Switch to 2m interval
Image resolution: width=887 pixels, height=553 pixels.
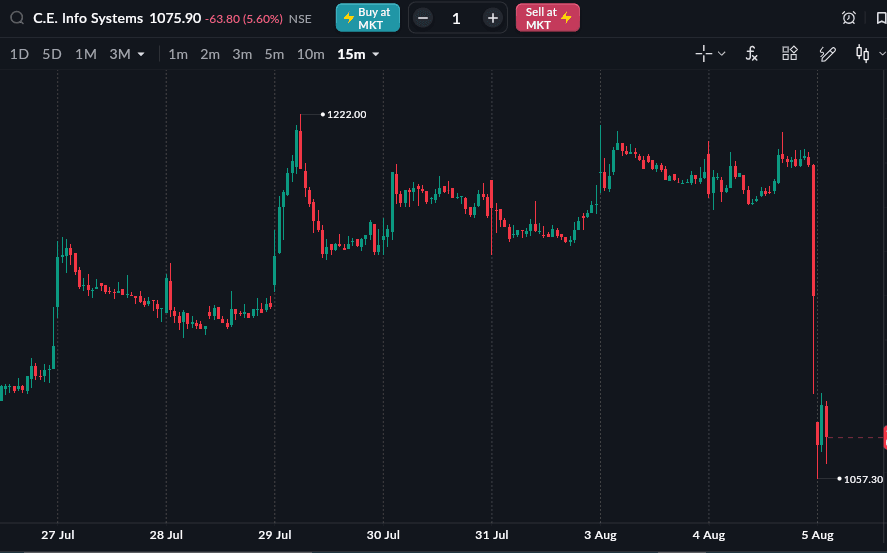(x=210, y=54)
